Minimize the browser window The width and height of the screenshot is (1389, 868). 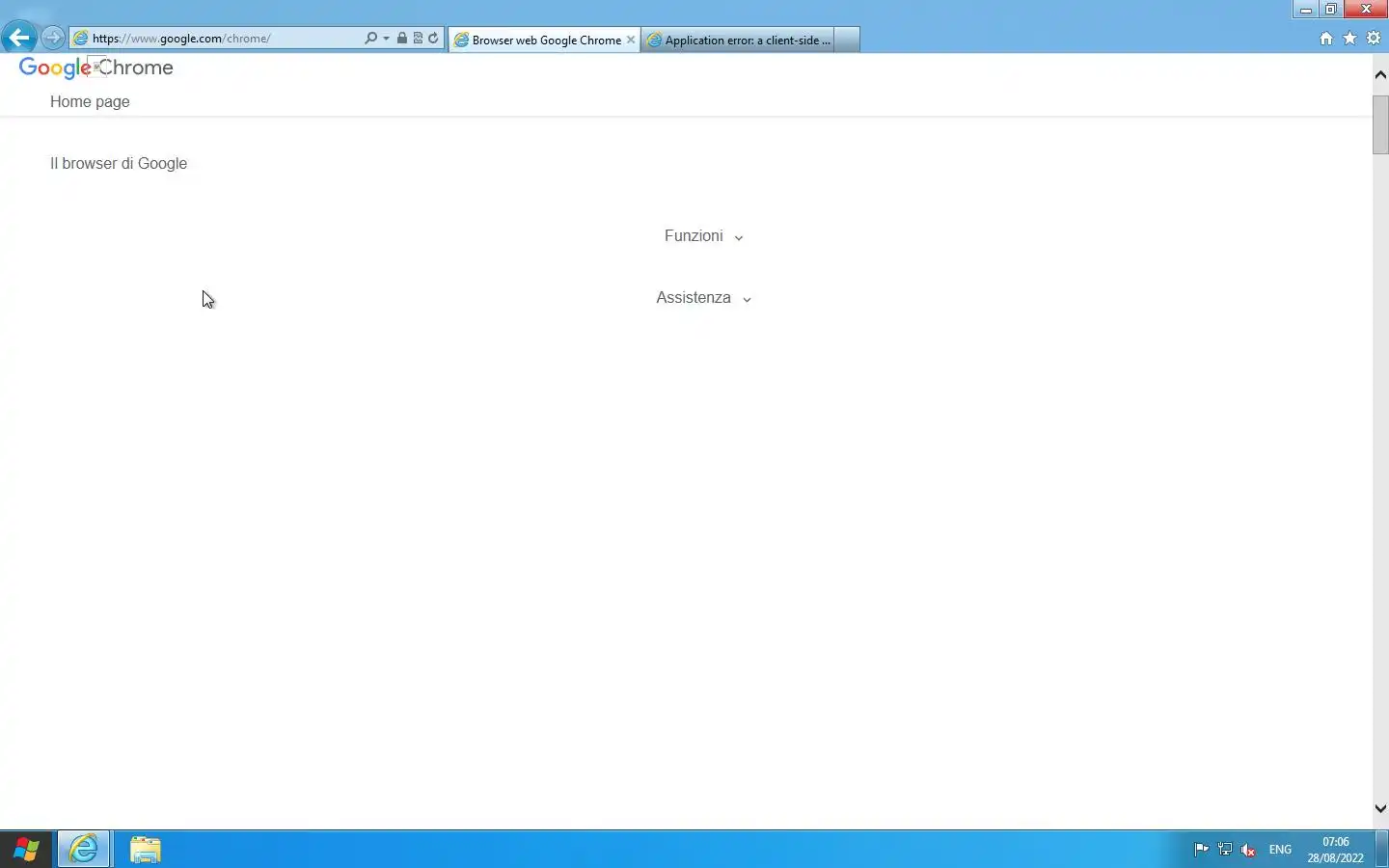(x=1305, y=9)
